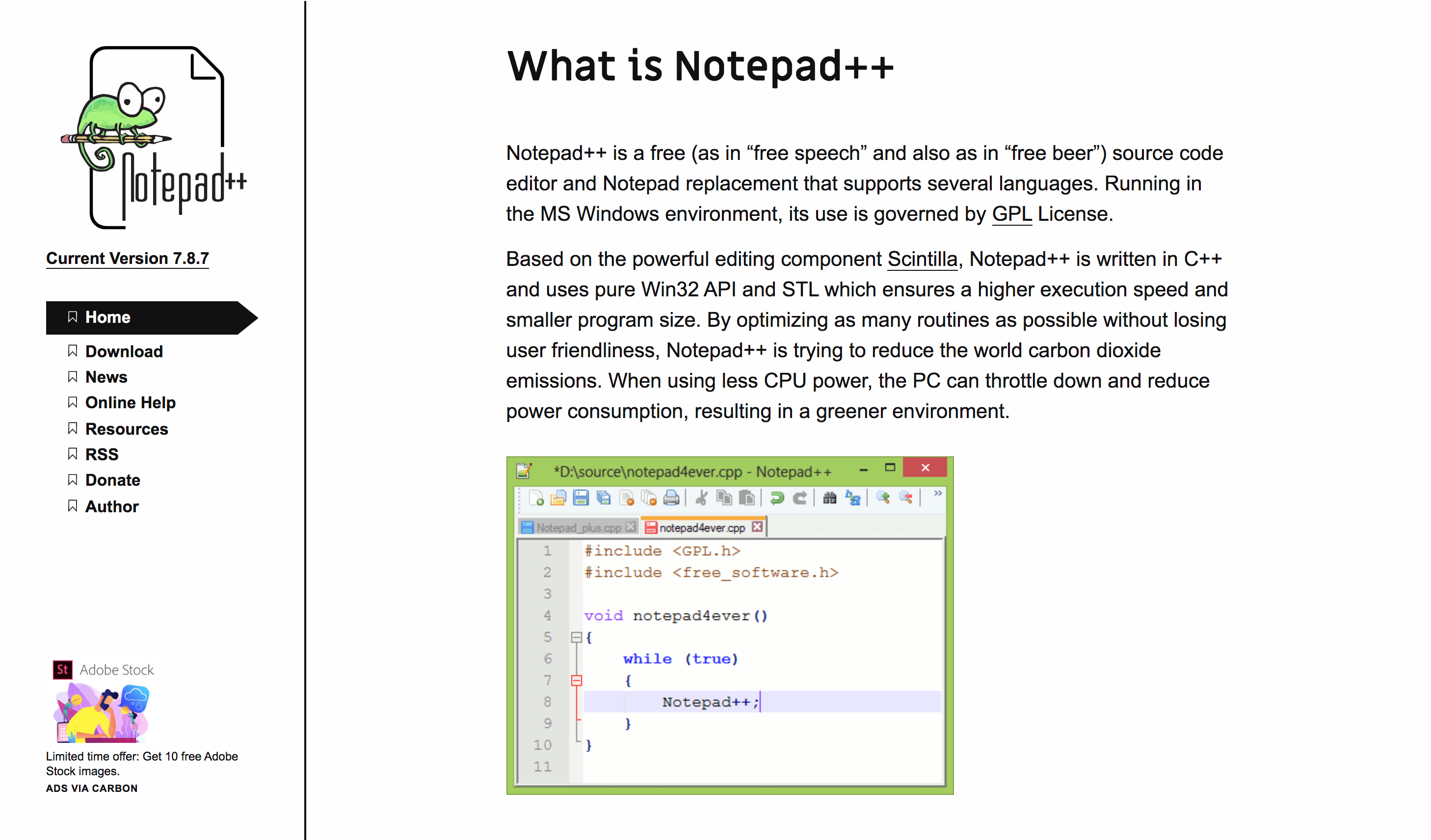Click code line '#include <free_software.h>'

(711, 572)
